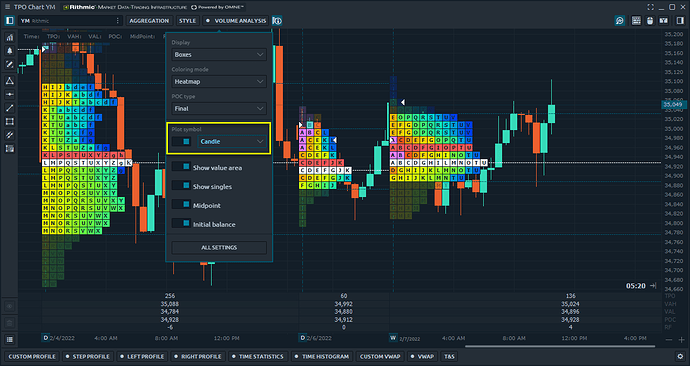Open the Aggregation menu
Viewport: 690px width, 366px height.
click(x=149, y=21)
